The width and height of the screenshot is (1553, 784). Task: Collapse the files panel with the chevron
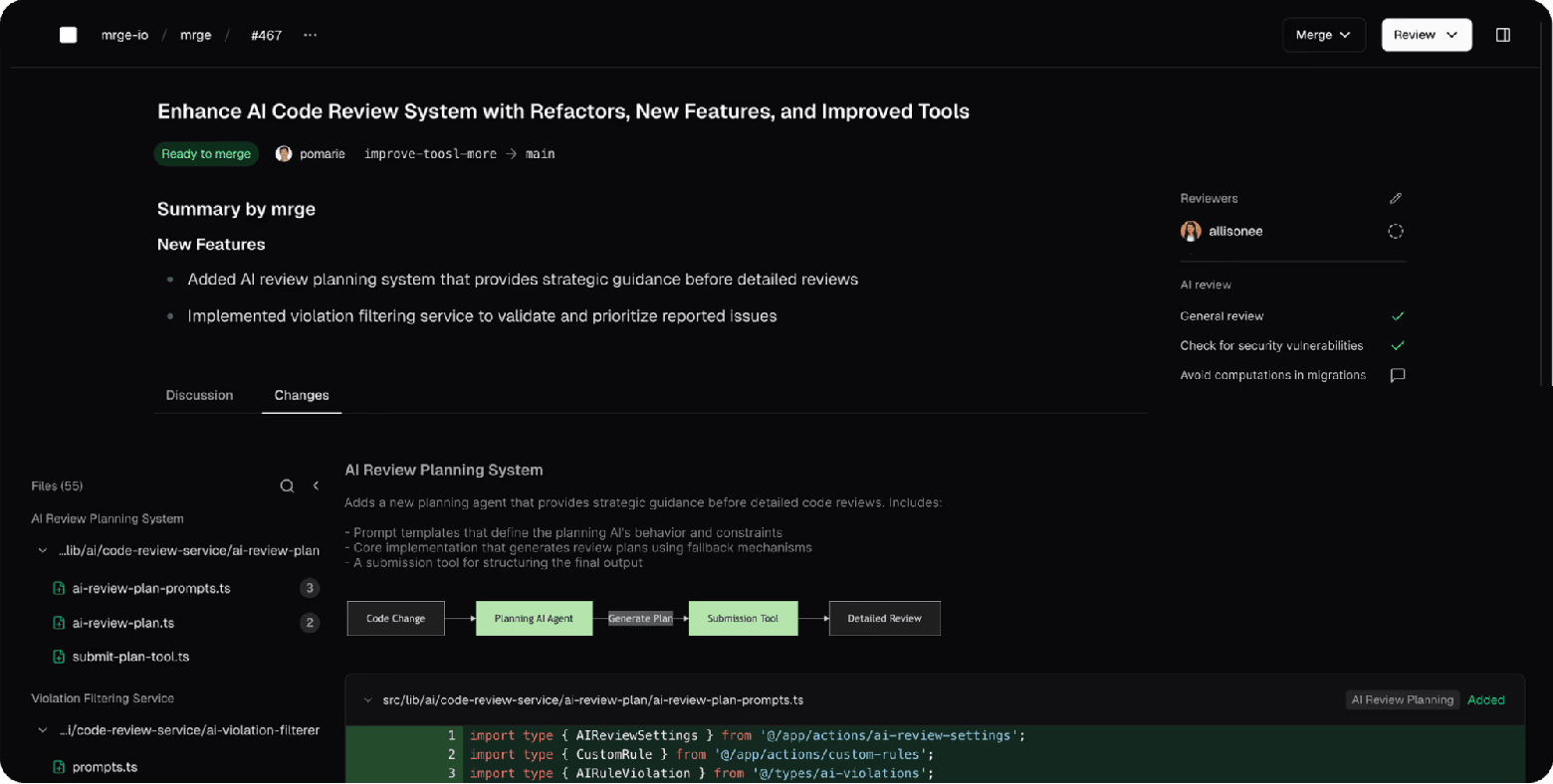click(x=316, y=487)
